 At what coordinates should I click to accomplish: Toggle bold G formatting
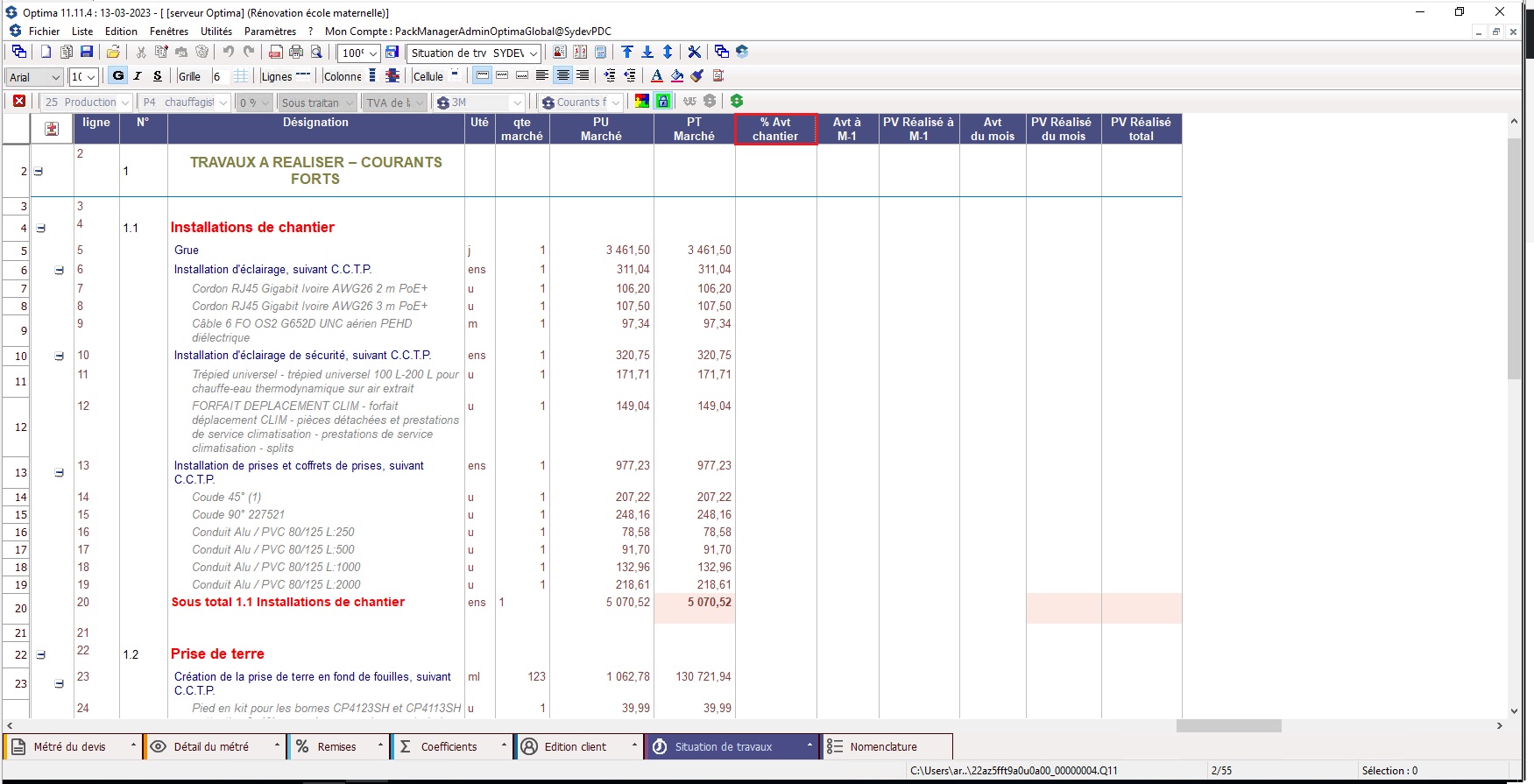tap(118, 76)
